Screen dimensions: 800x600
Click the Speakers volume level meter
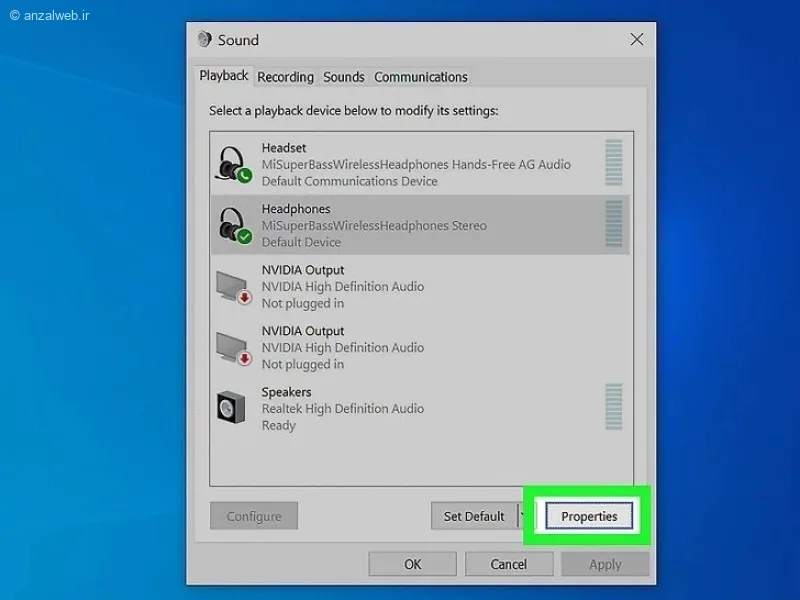pos(614,407)
